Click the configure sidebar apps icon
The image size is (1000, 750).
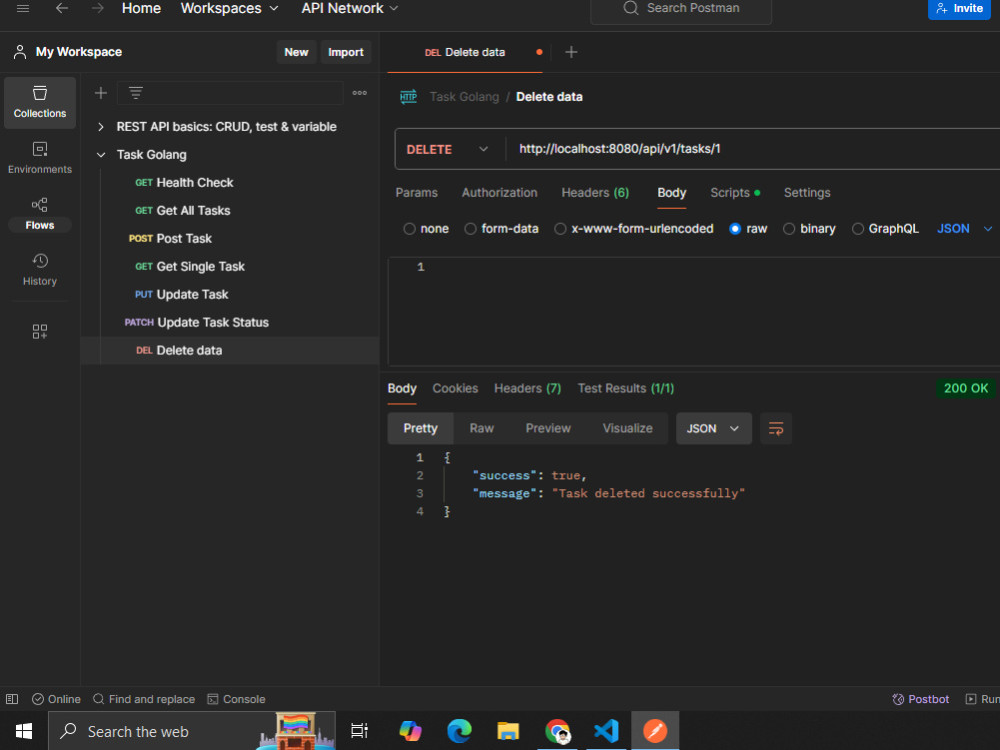coord(40,332)
